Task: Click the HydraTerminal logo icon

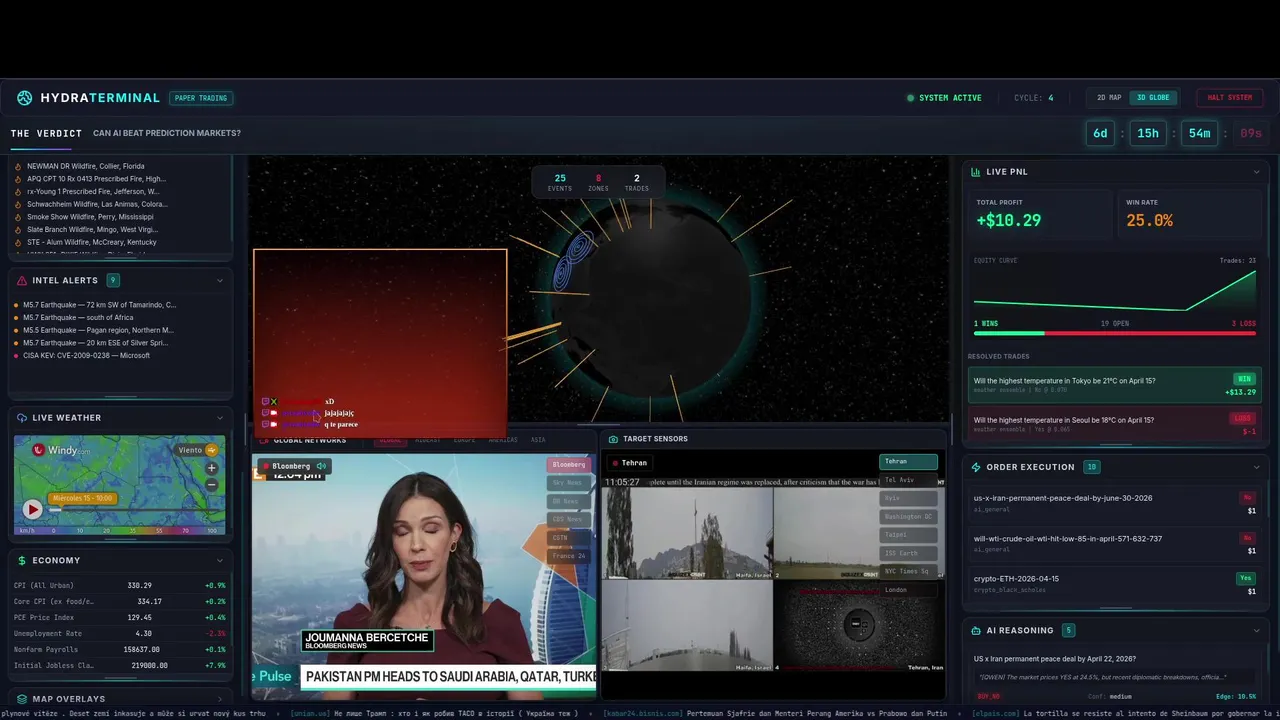Action: tap(25, 98)
